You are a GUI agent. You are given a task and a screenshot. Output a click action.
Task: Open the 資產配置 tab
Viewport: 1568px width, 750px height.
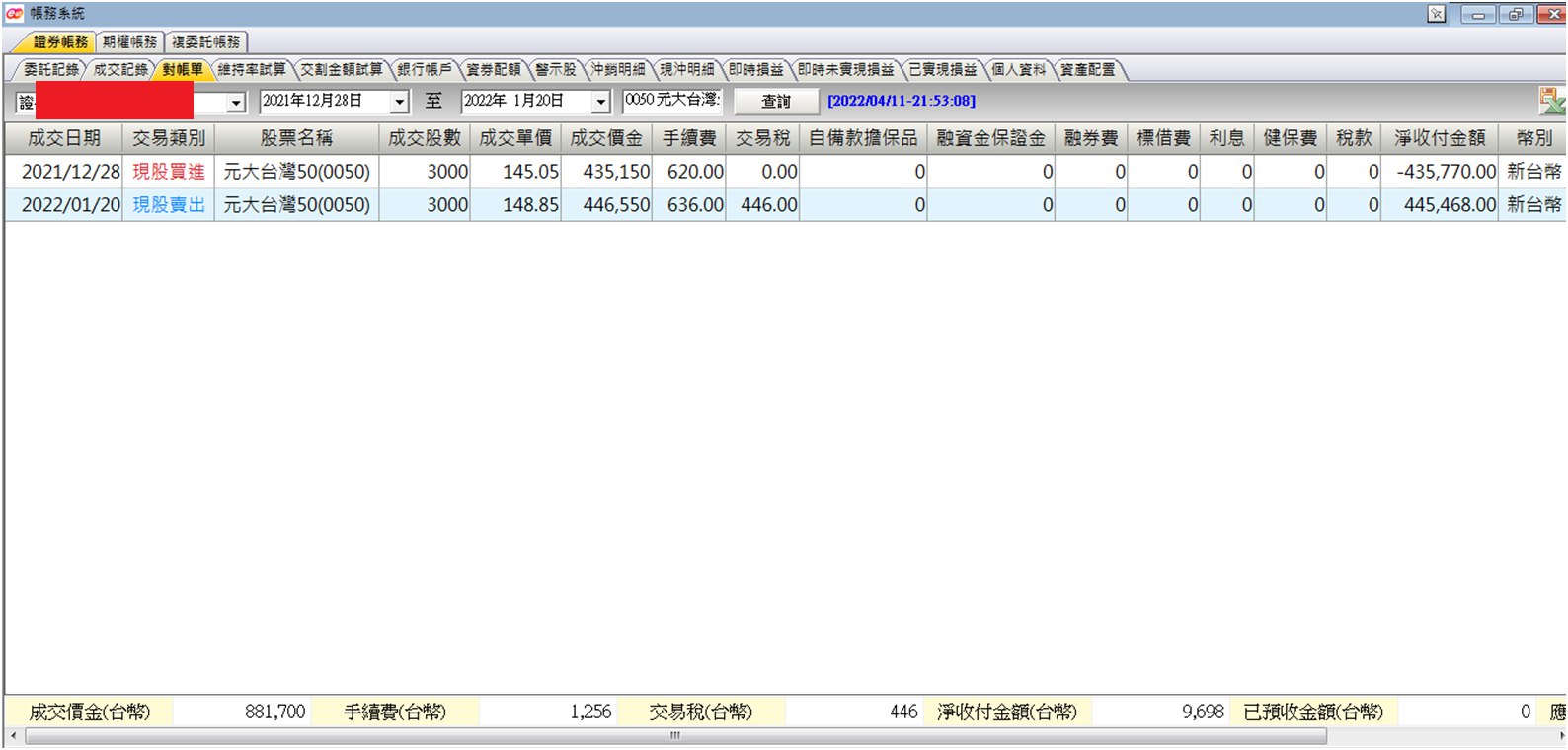pyautogui.click(x=1087, y=69)
